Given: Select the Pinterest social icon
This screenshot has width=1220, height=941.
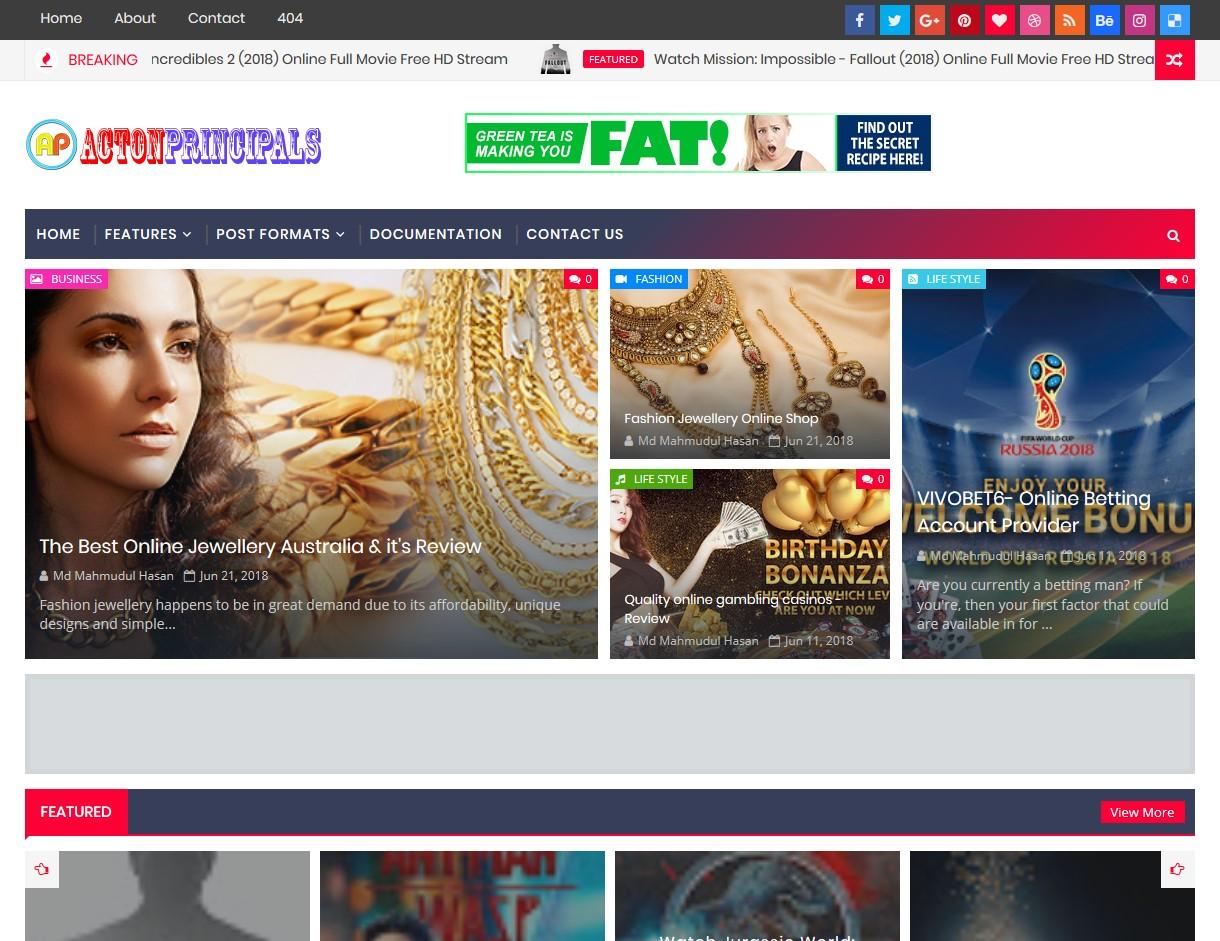Looking at the screenshot, I should pyautogui.click(x=964, y=20).
